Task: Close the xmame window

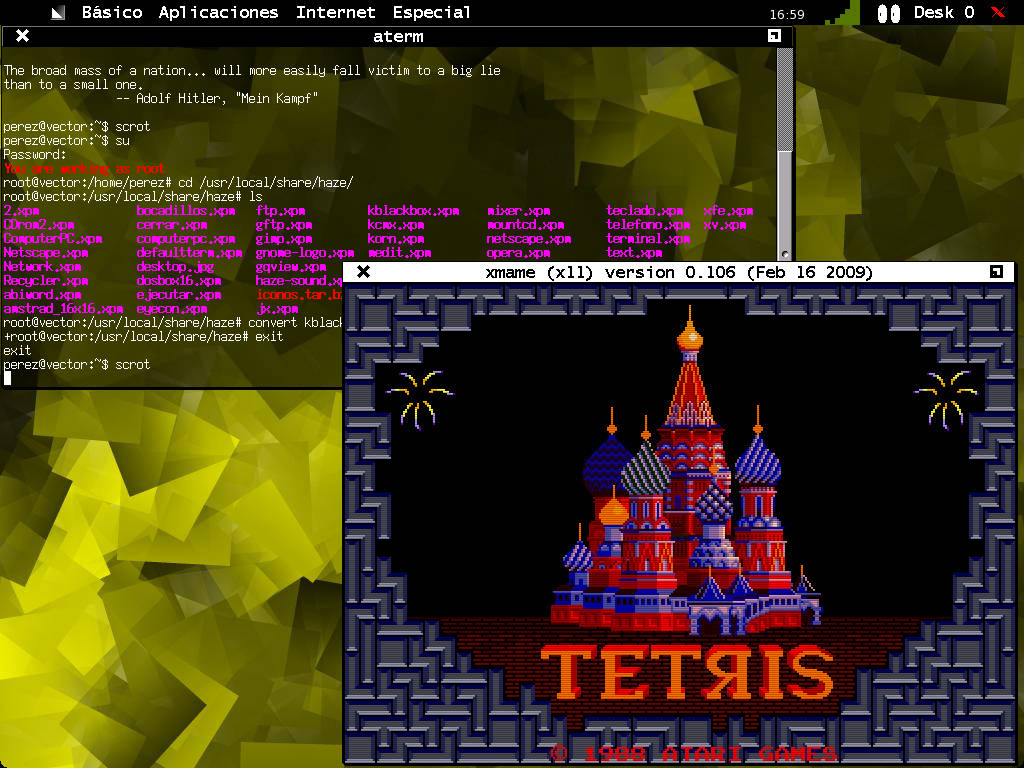Action: click(x=364, y=272)
